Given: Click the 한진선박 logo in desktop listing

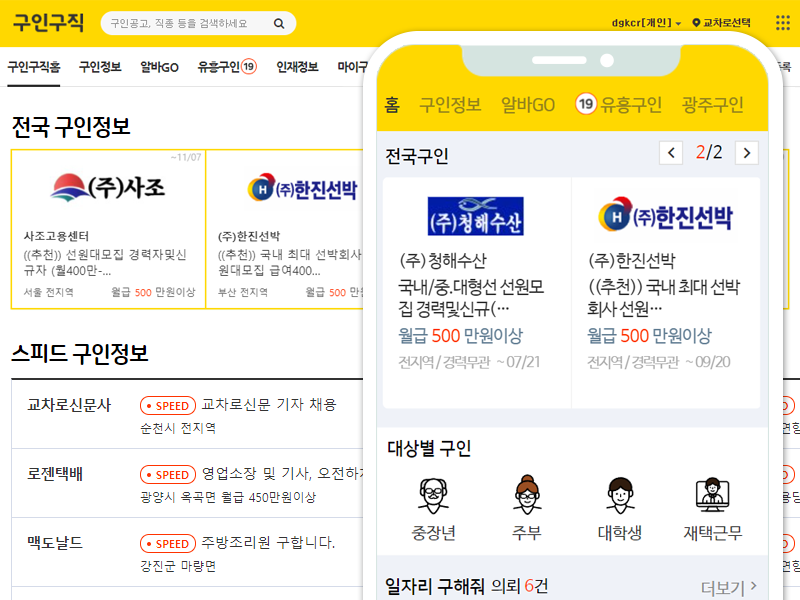Looking at the screenshot, I should (303, 188).
